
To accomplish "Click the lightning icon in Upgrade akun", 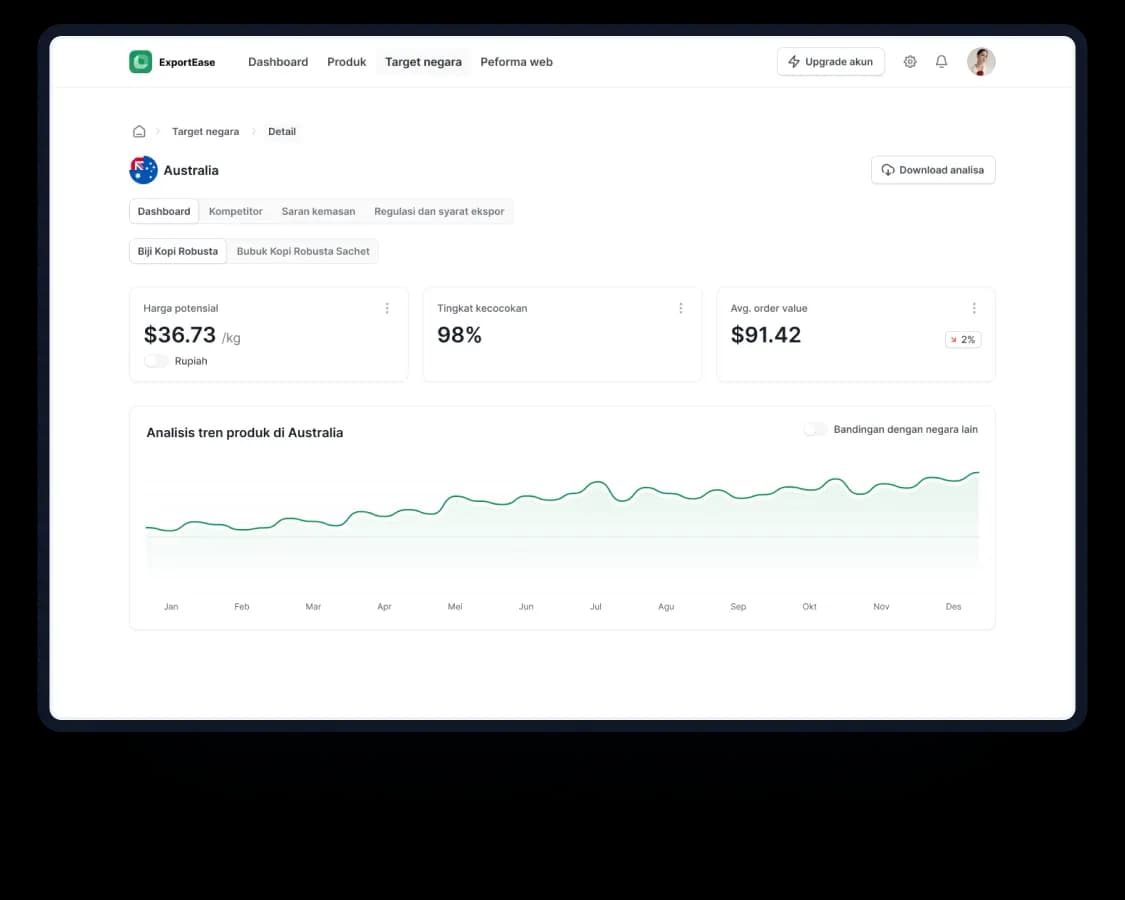I will click(794, 62).
